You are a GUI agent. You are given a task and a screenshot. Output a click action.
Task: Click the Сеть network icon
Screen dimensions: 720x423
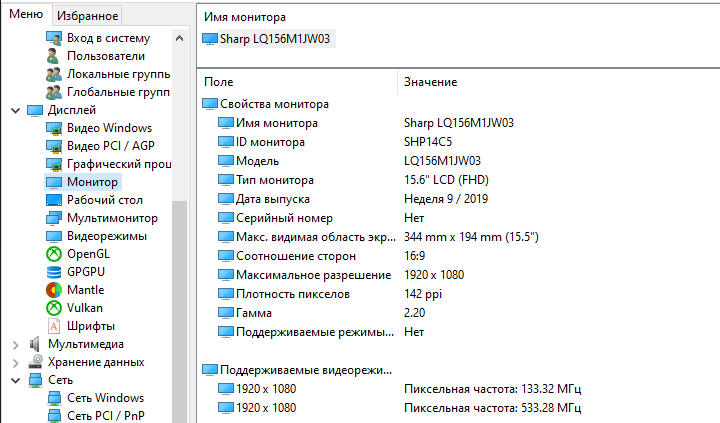(35, 380)
